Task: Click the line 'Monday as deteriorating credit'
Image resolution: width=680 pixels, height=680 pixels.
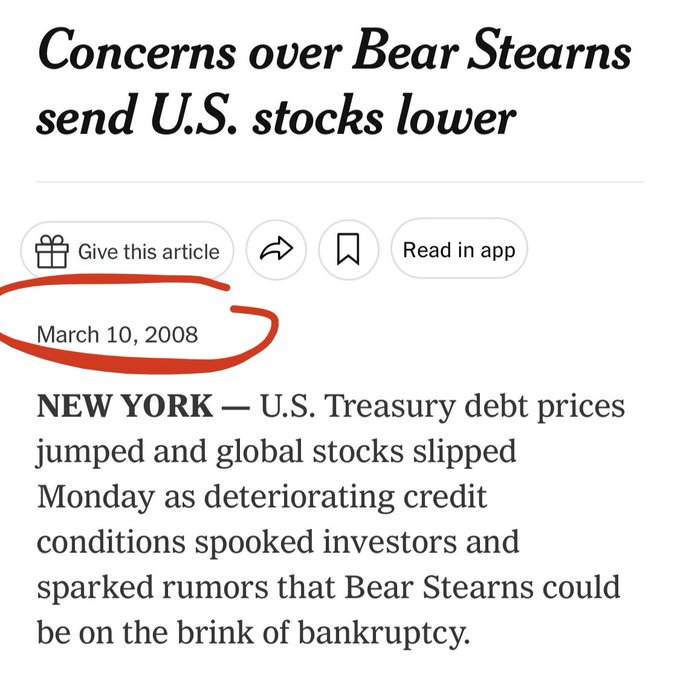Action: [x=262, y=497]
